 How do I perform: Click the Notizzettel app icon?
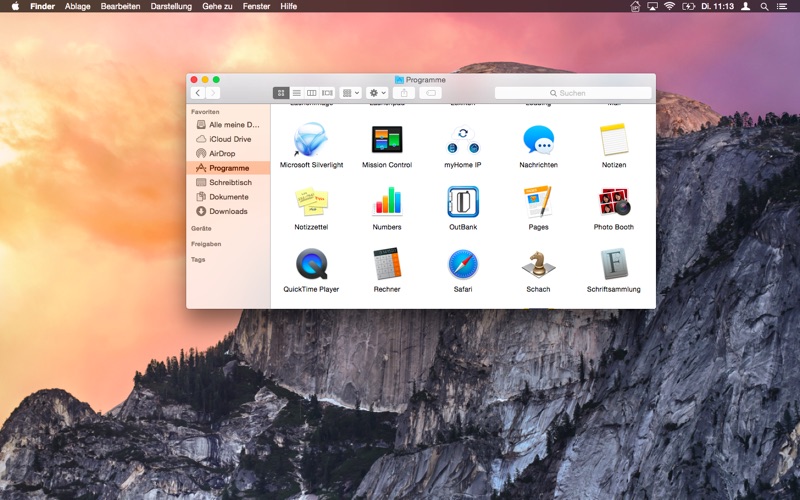pos(311,202)
